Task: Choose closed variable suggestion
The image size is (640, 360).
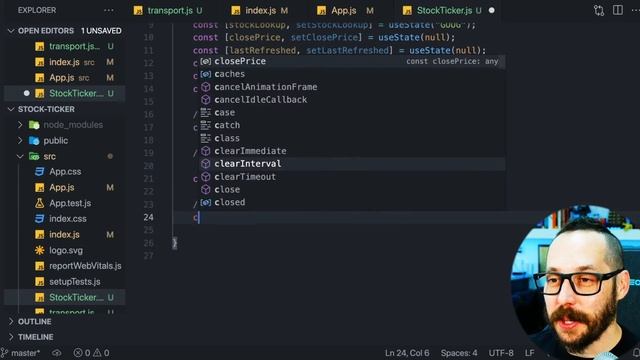Action: pyautogui.click(x=352, y=202)
